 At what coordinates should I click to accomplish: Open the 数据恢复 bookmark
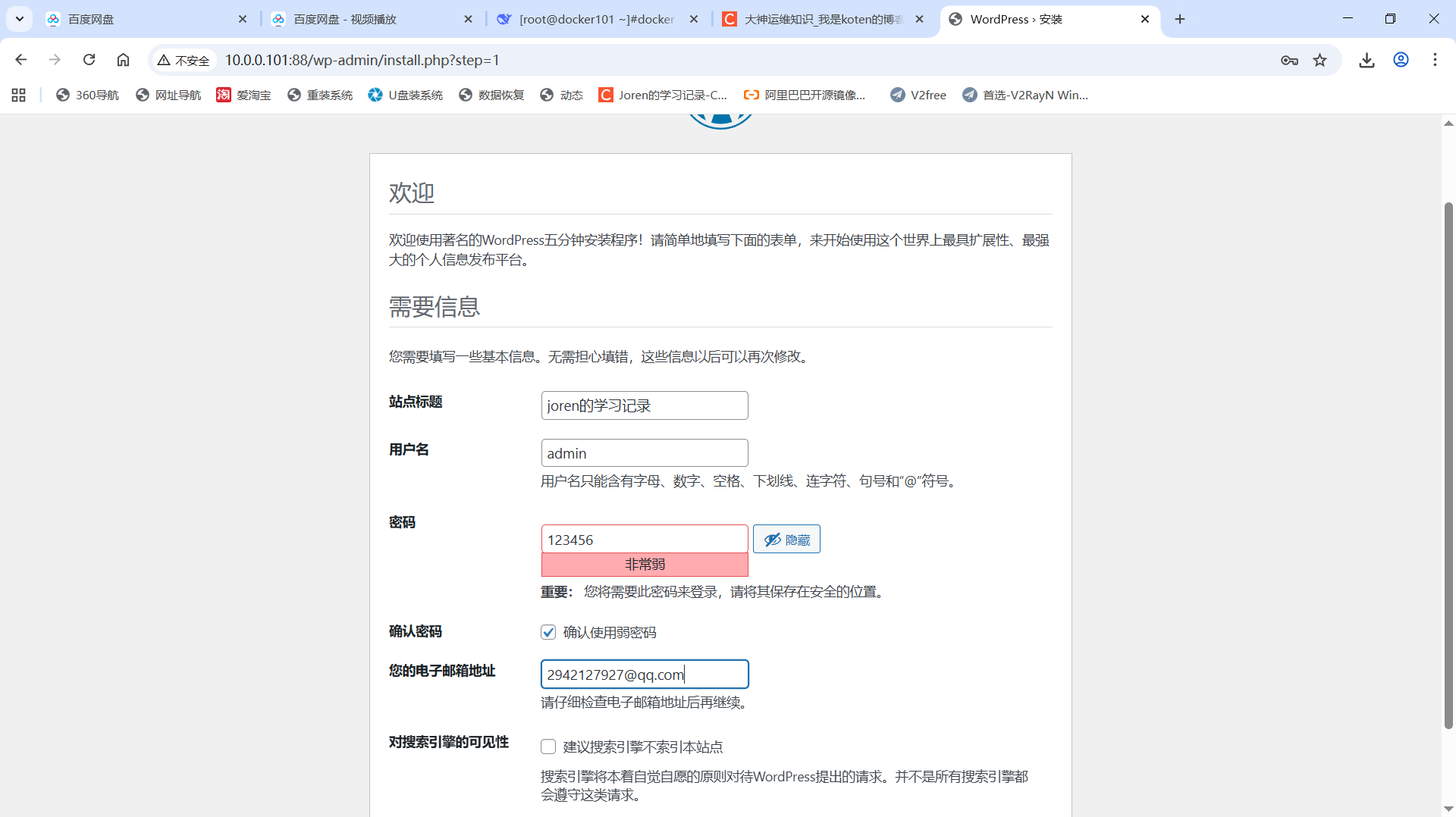492,95
